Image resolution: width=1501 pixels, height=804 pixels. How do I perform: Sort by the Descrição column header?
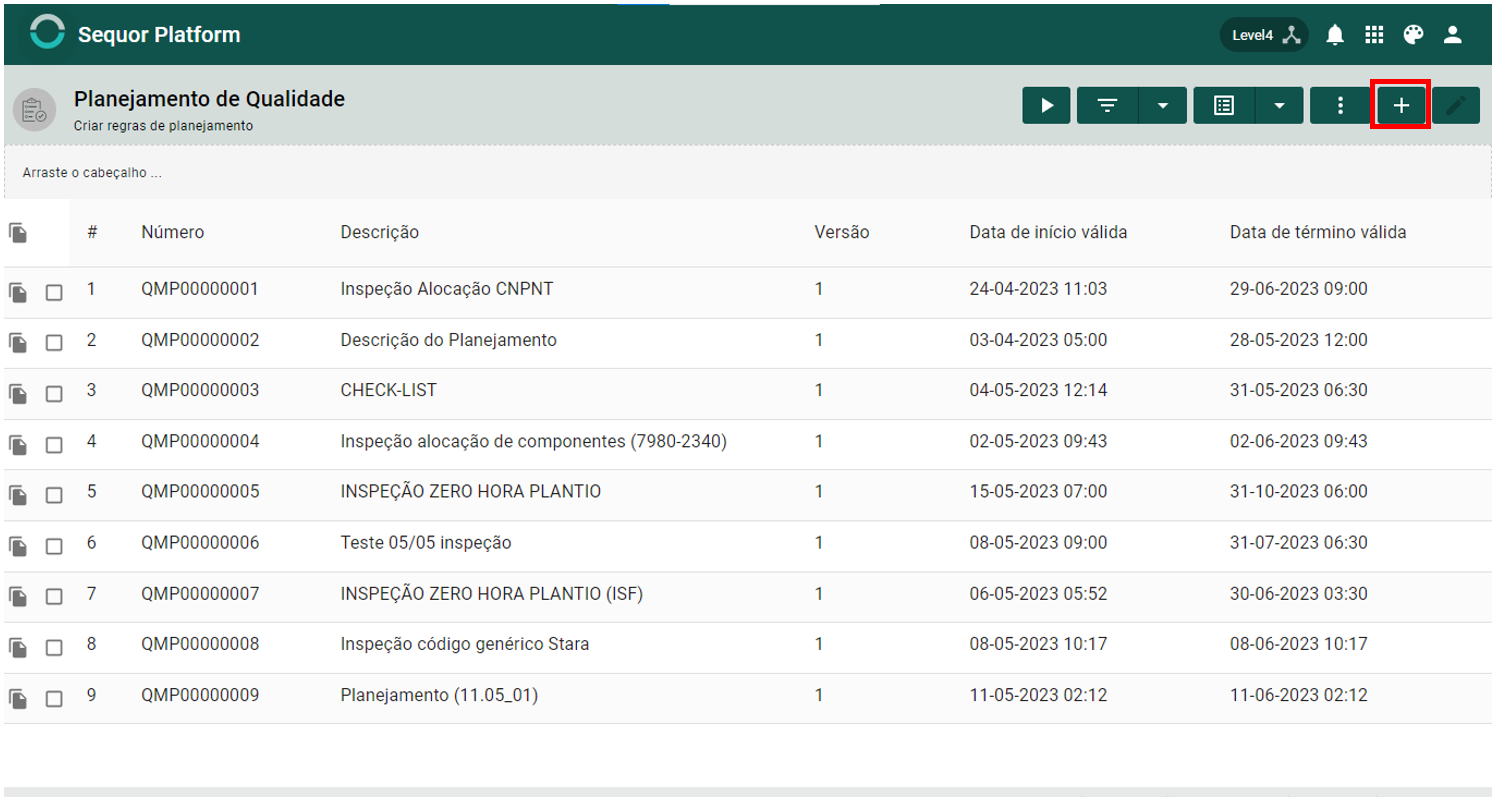(379, 232)
